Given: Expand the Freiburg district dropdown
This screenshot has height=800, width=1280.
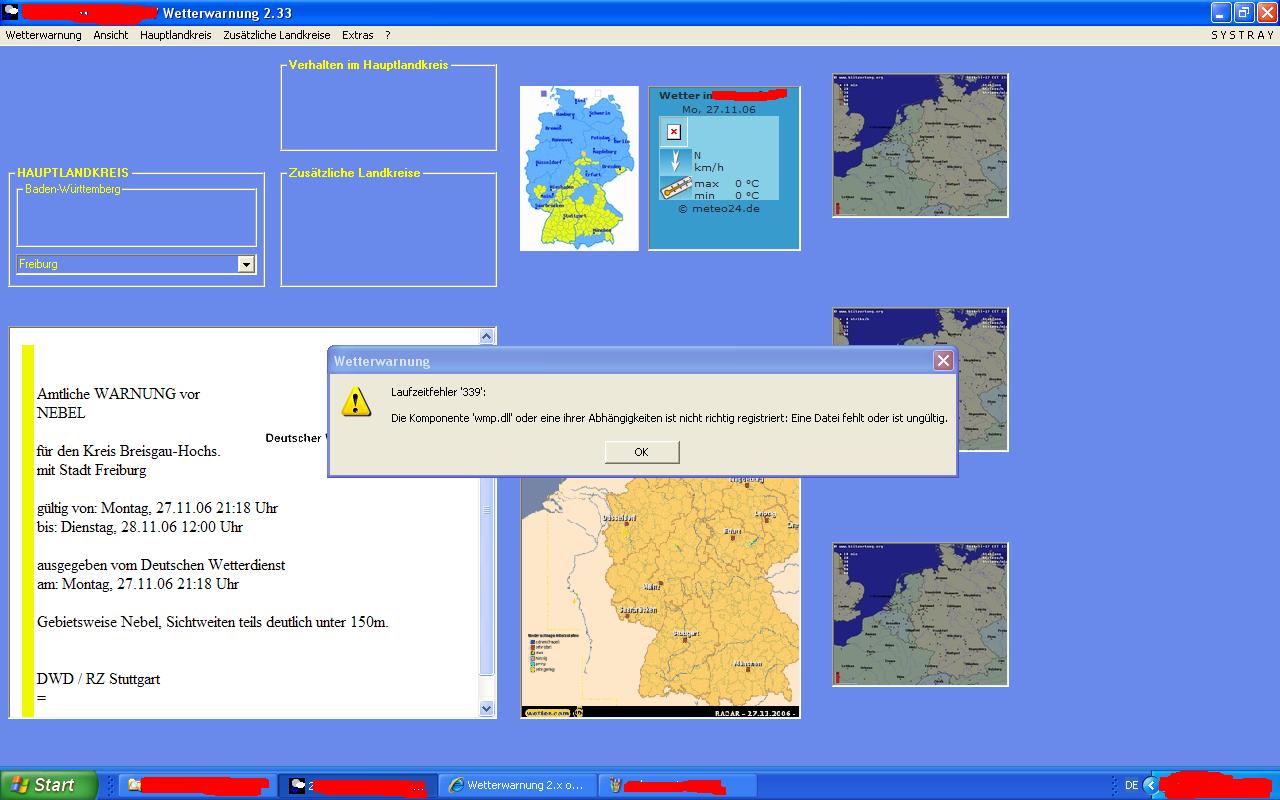Looking at the screenshot, I should 246,264.
